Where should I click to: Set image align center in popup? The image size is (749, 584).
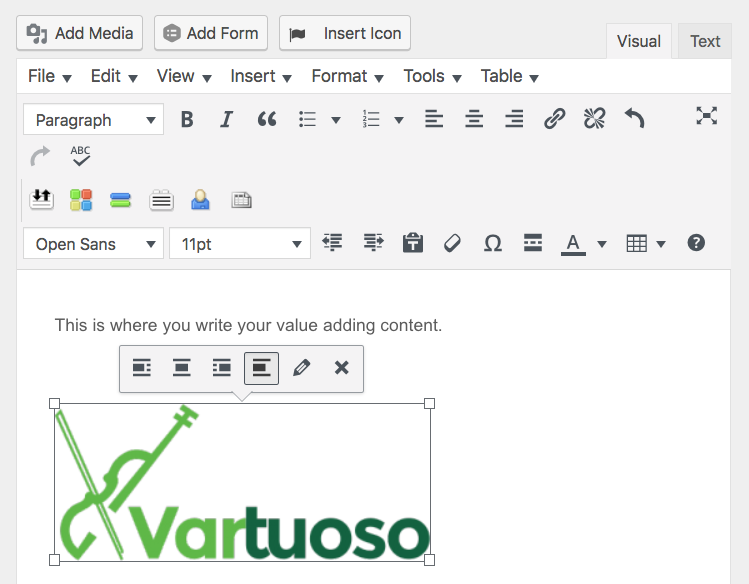tap(182, 368)
